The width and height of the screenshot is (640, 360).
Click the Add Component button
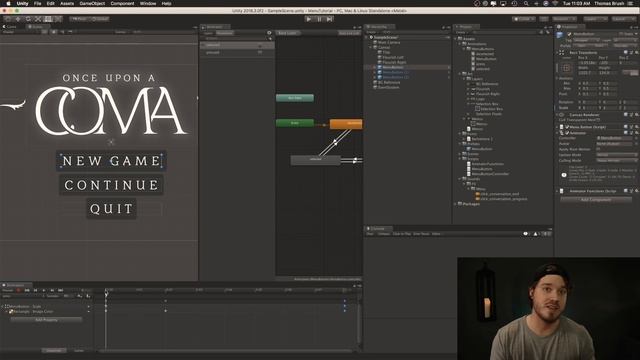pyautogui.click(x=596, y=200)
